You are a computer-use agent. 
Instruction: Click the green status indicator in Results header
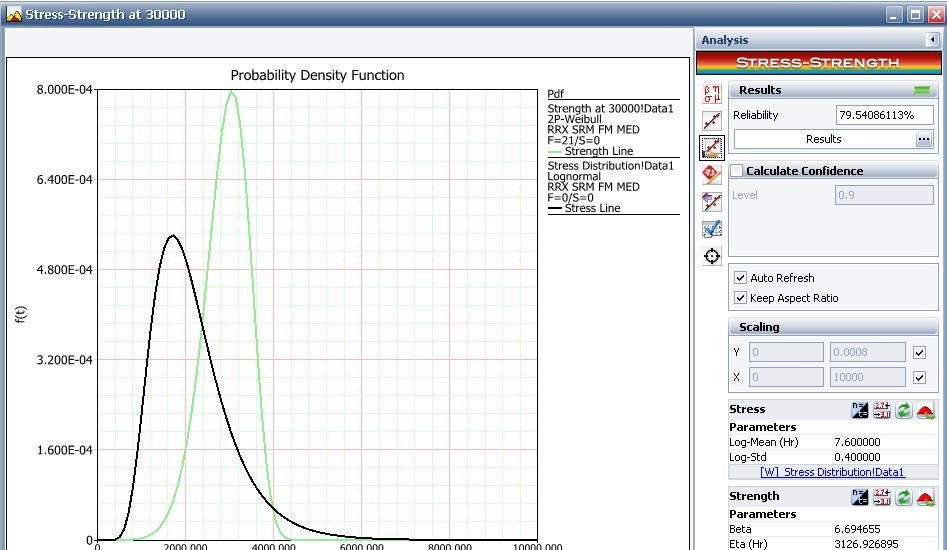[x=922, y=90]
